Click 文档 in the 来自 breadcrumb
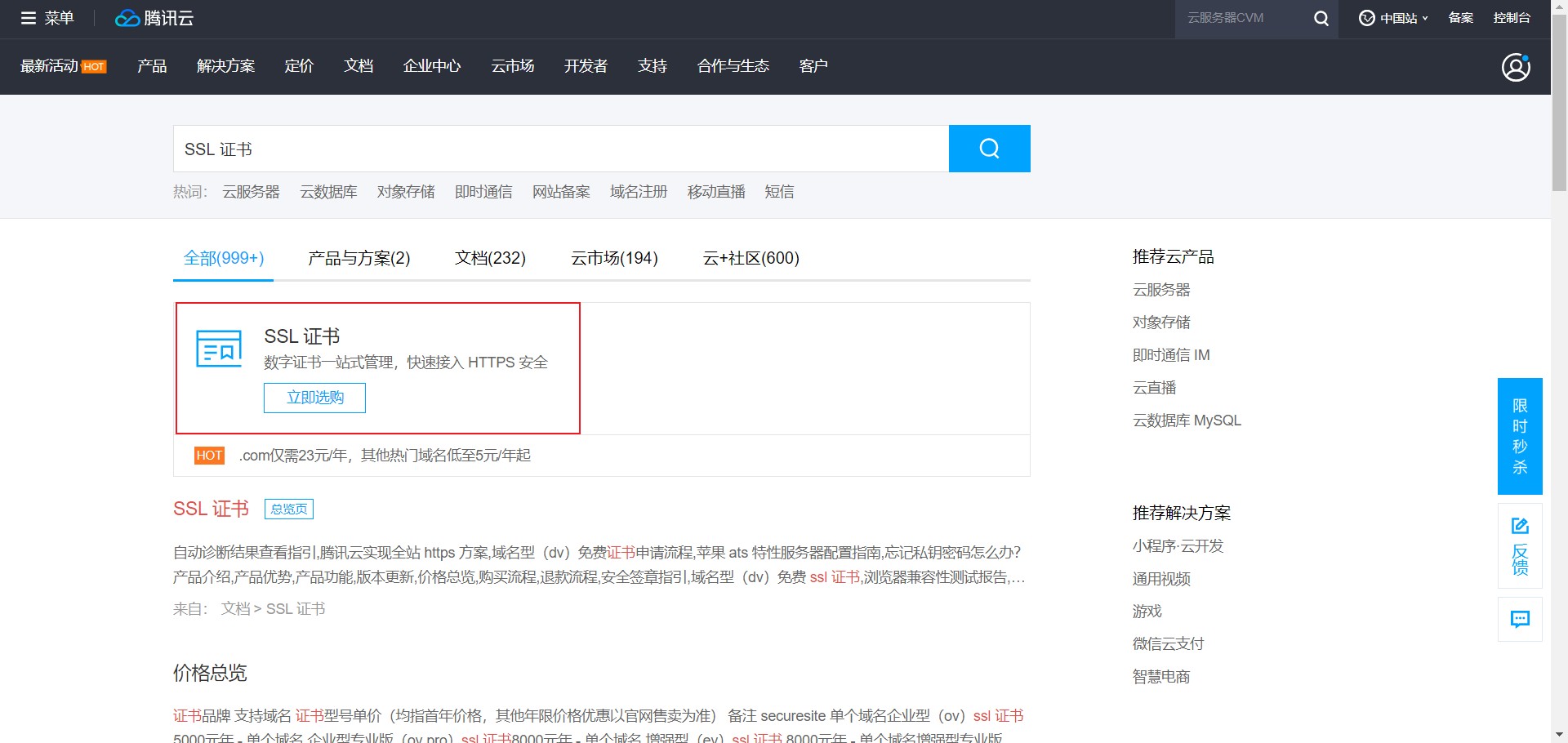The width and height of the screenshot is (1568, 743). (235, 609)
